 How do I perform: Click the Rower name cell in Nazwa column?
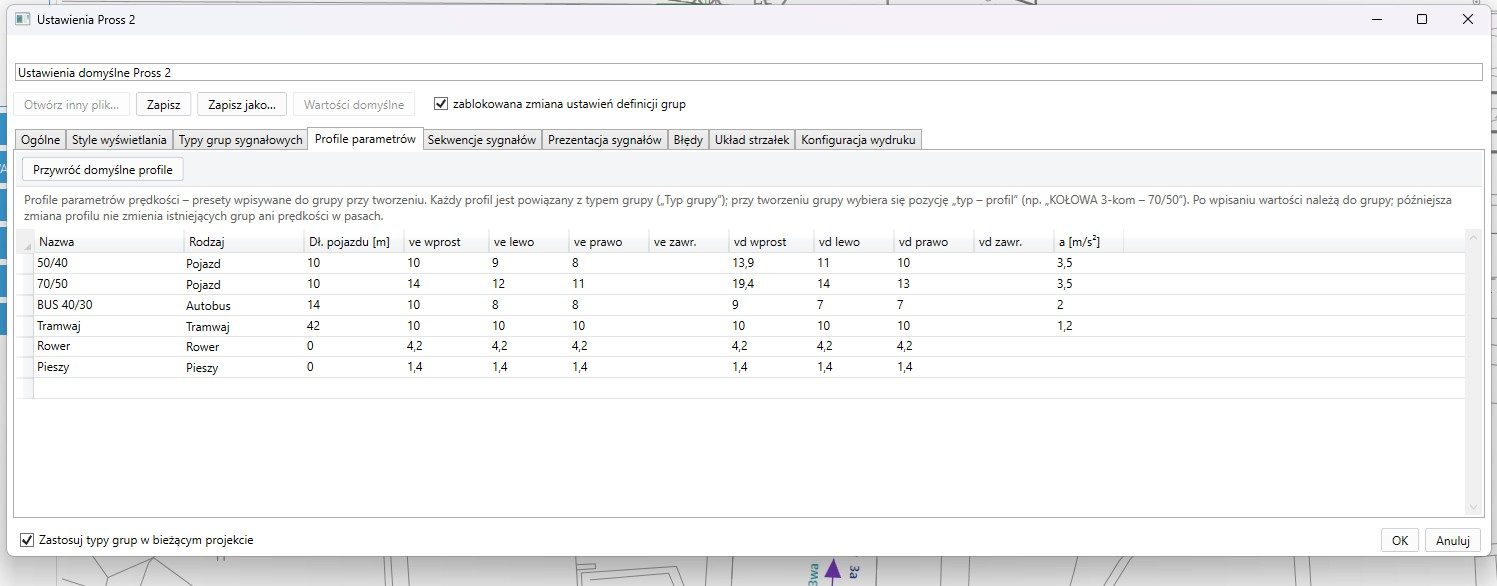[109, 346]
